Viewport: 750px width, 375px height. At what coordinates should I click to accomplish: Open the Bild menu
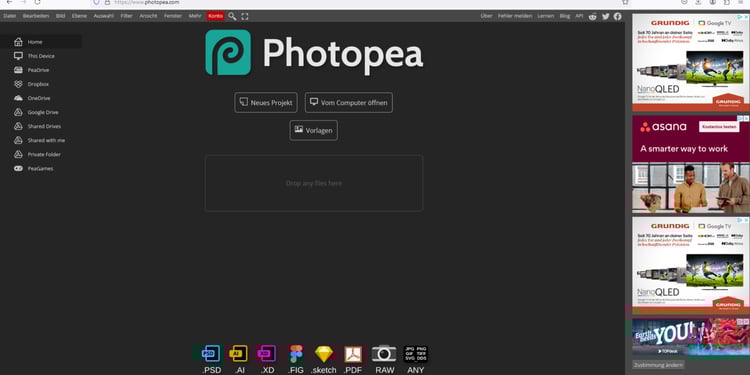point(60,16)
